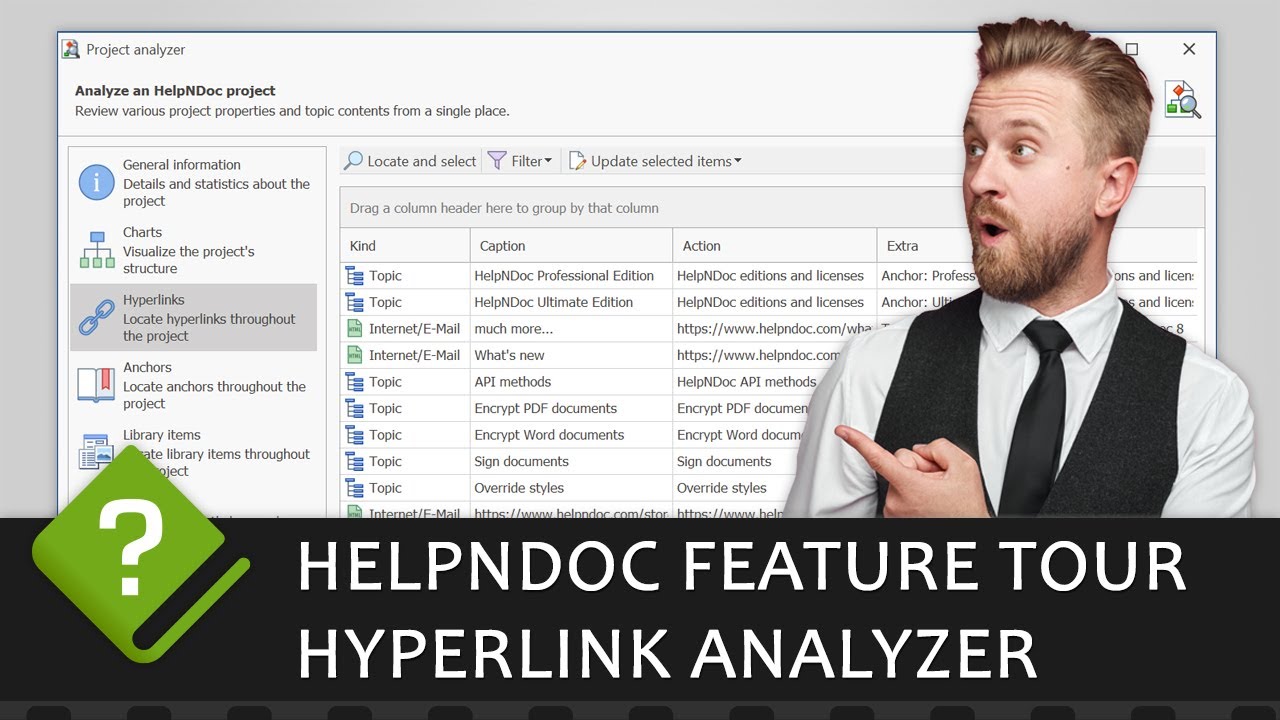The image size is (1280, 720).
Task: Click the funnel Filter icon
Action: tap(497, 161)
